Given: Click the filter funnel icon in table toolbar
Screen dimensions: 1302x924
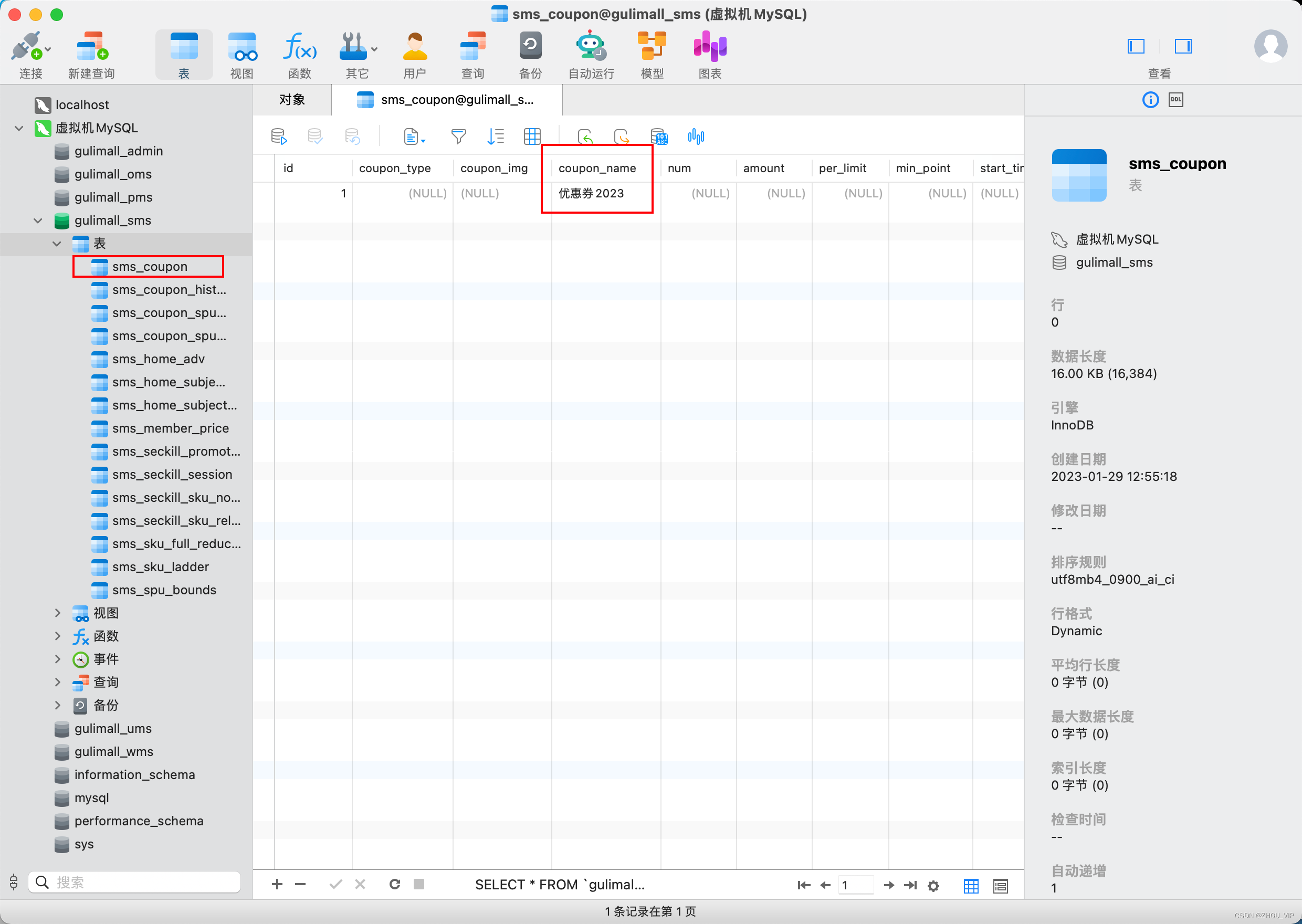Looking at the screenshot, I should tap(458, 136).
